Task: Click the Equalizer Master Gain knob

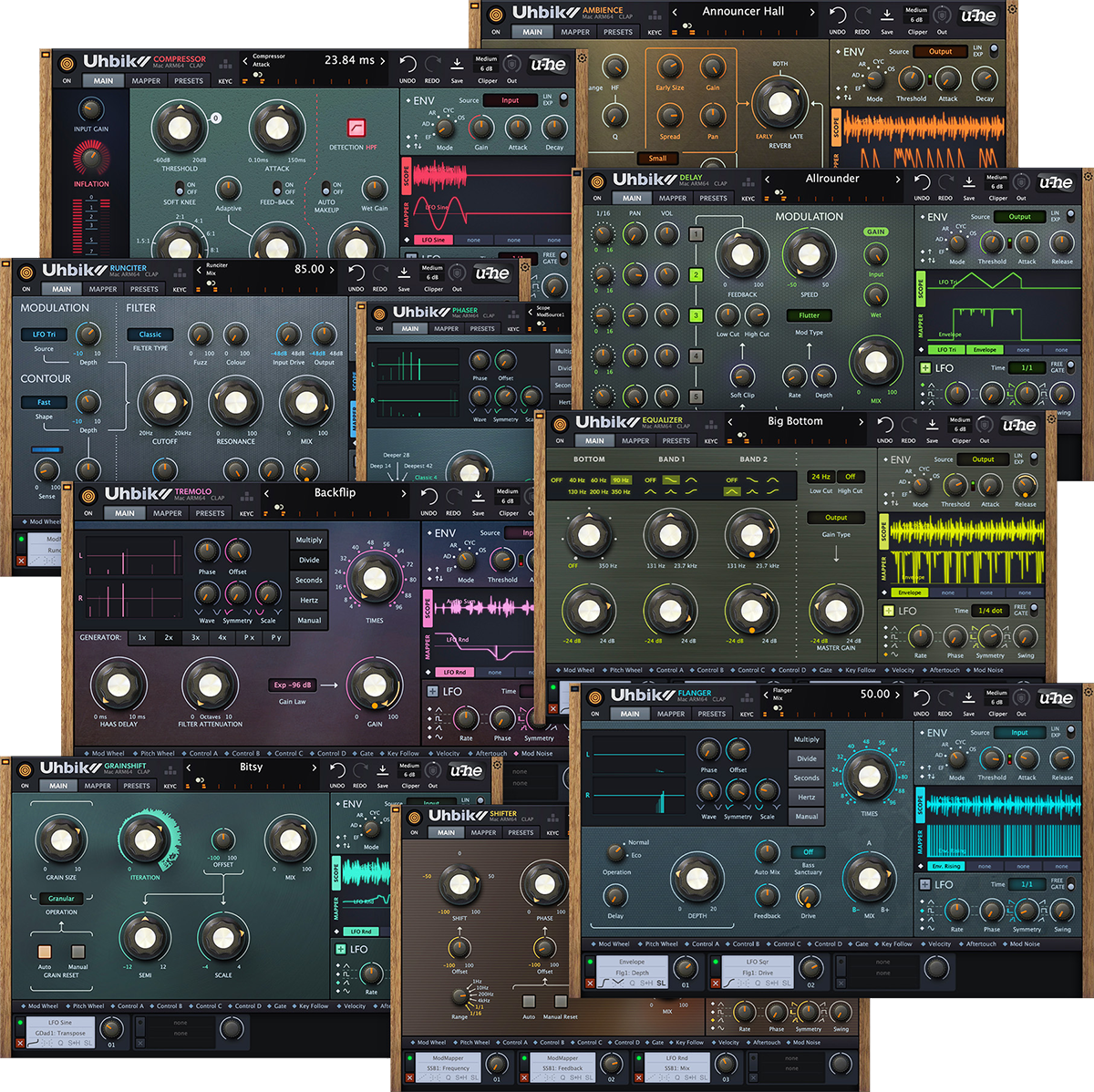Action: [835, 613]
